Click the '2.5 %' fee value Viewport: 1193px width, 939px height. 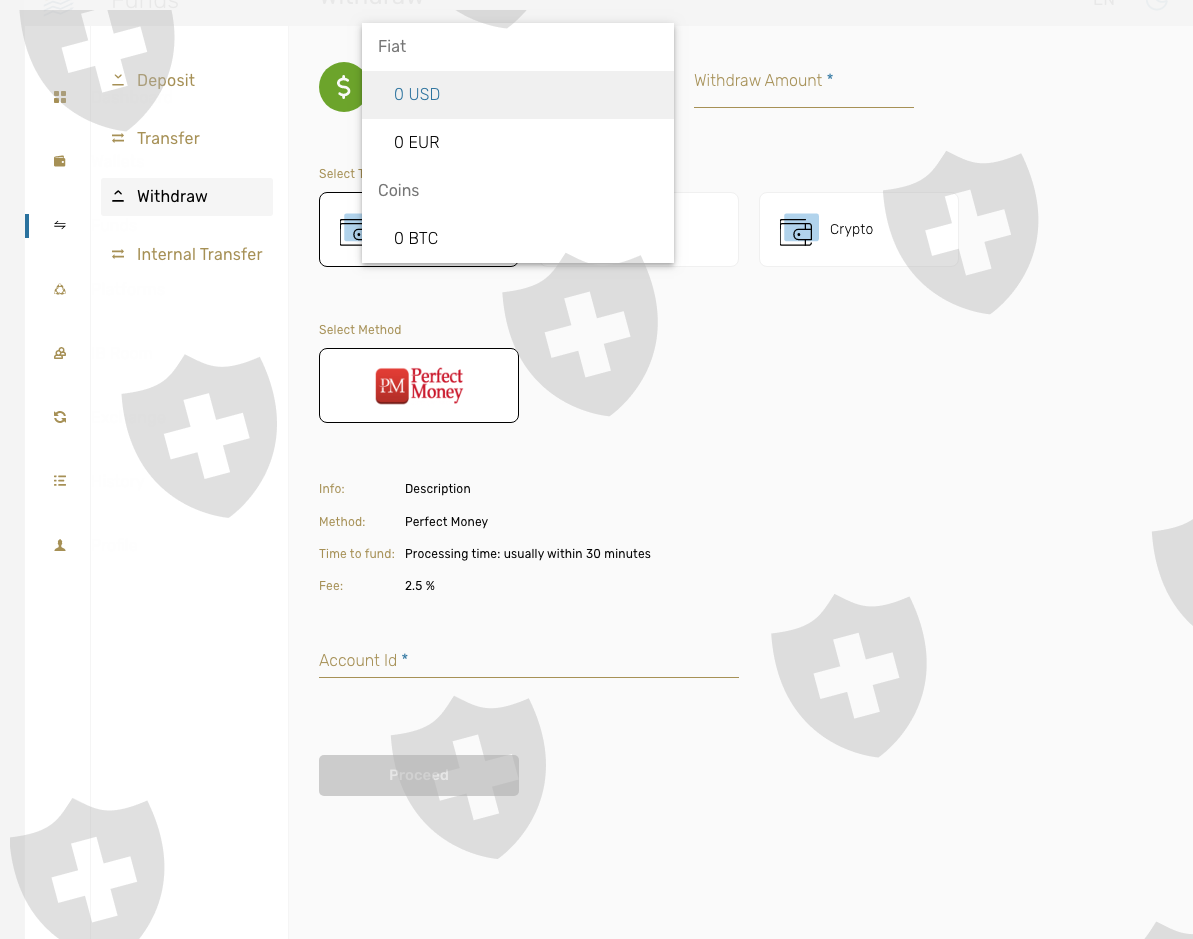click(x=420, y=586)
